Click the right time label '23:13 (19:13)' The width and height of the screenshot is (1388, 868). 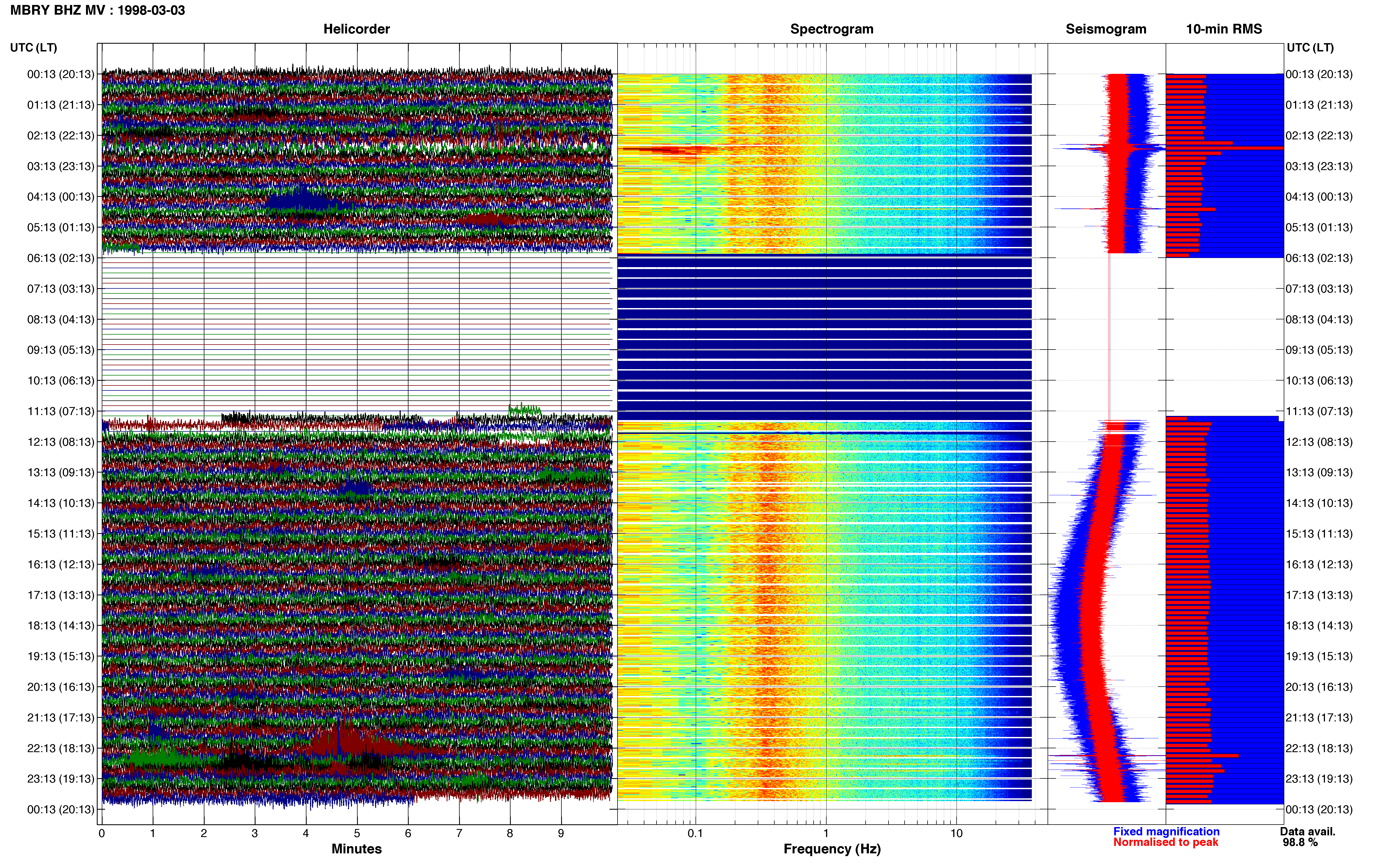coord(1319,778)
